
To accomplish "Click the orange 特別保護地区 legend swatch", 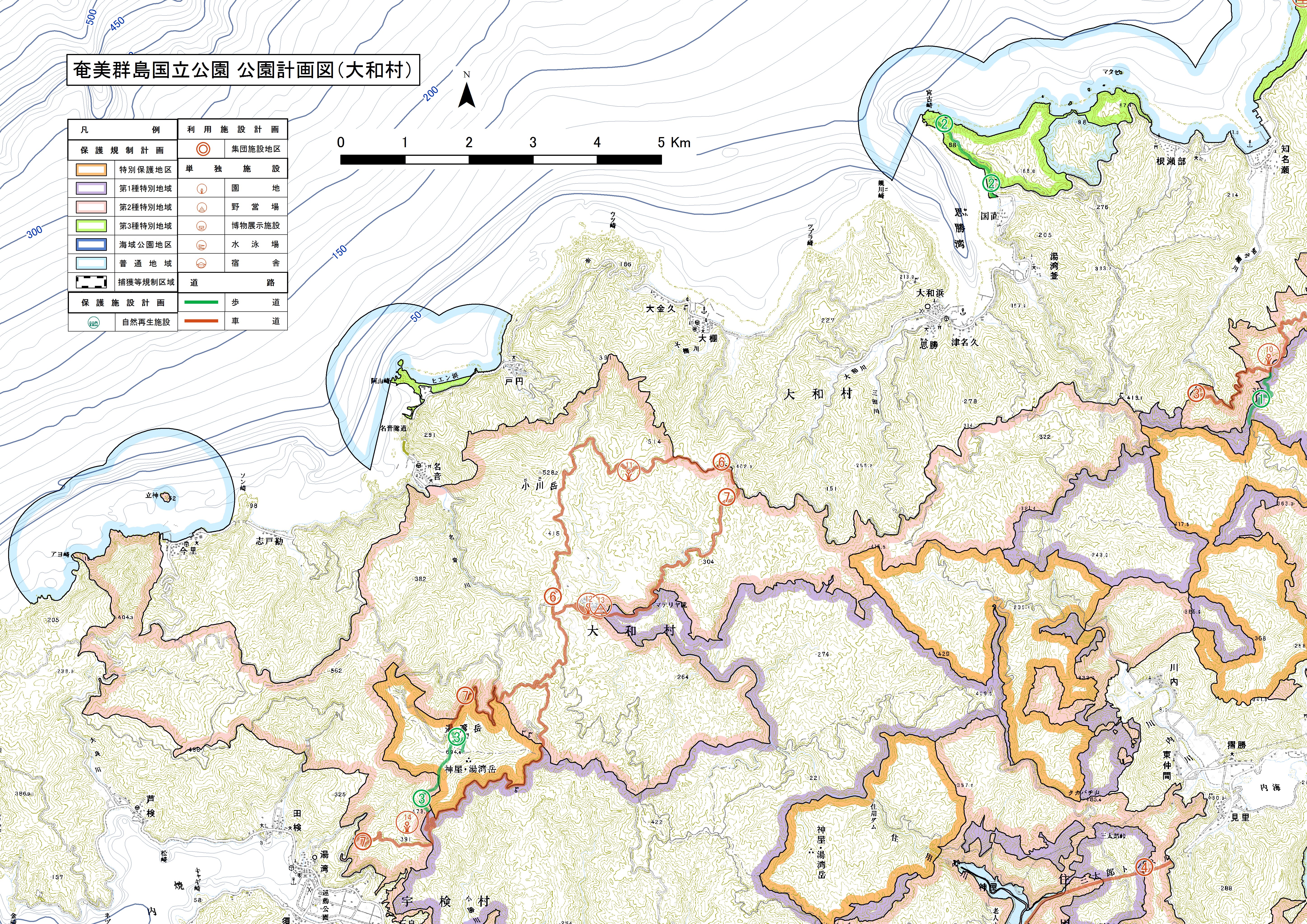I will point(91,170).
